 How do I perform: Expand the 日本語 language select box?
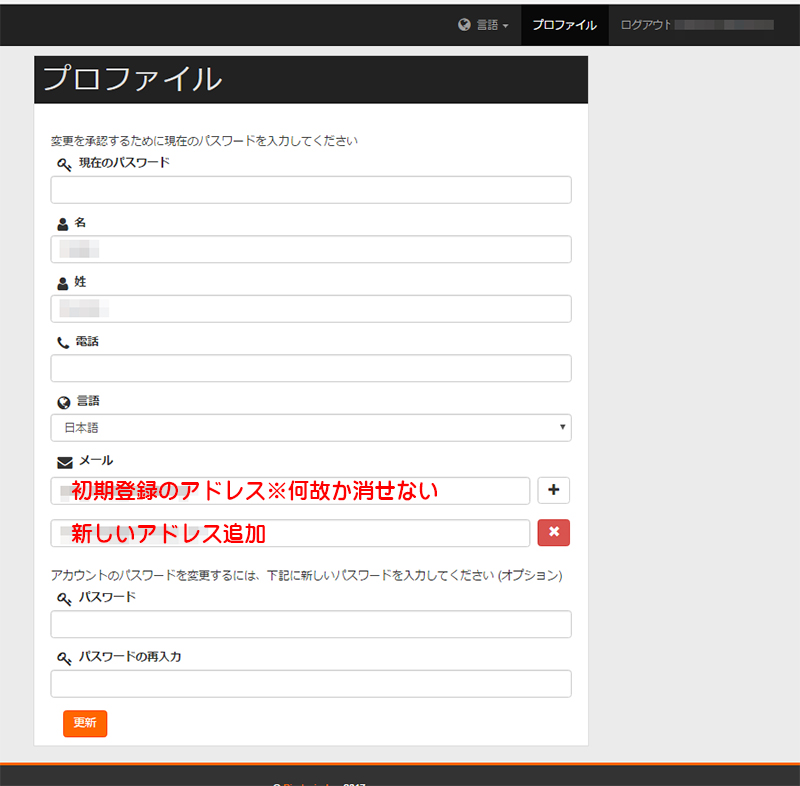click(310, 428)
